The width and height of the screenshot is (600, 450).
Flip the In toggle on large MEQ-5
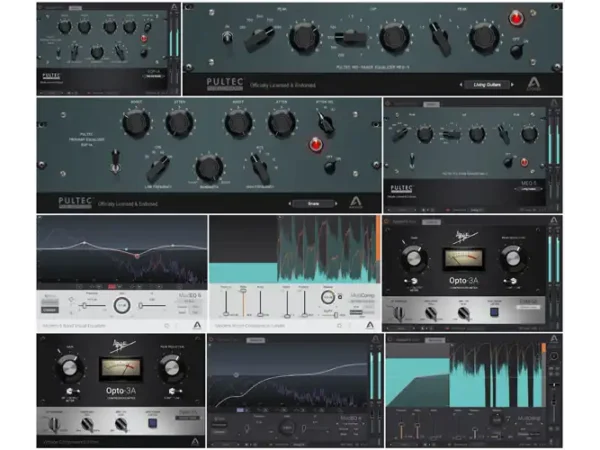click(x=227, y=37)
